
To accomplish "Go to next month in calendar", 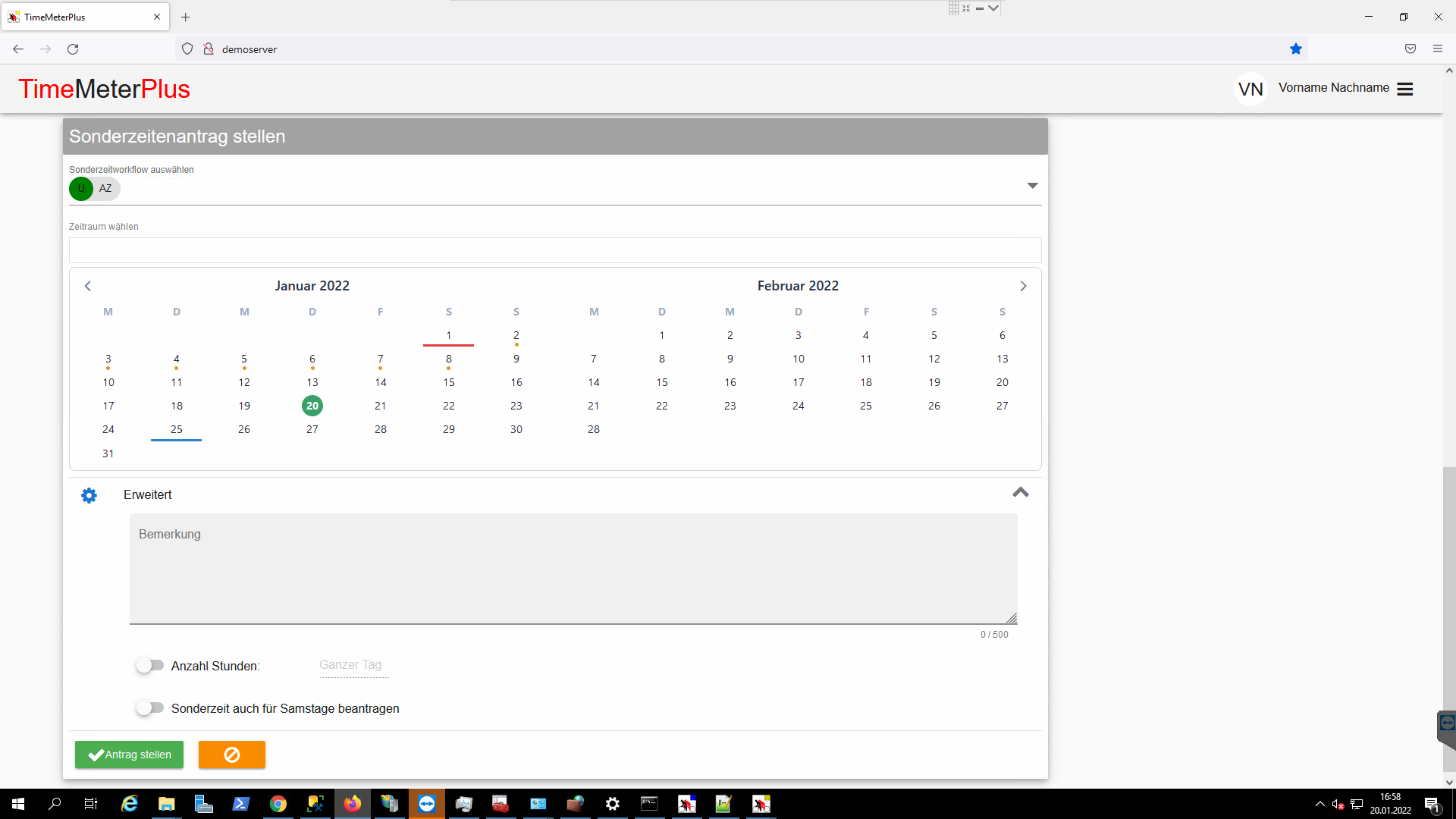I will point(1023,286).
